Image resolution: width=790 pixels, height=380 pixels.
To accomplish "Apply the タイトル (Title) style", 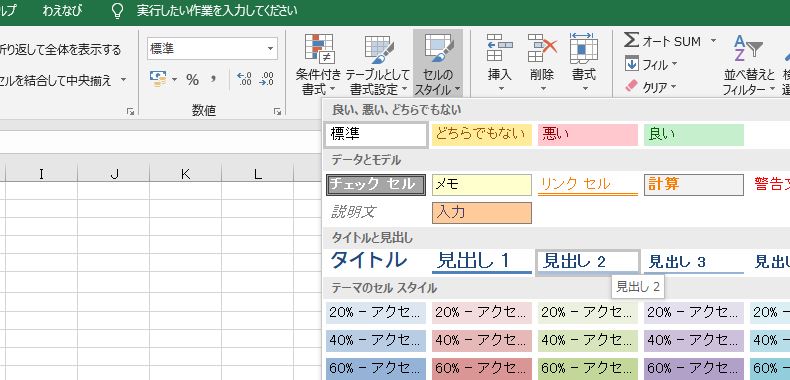I will click(376, 262).
